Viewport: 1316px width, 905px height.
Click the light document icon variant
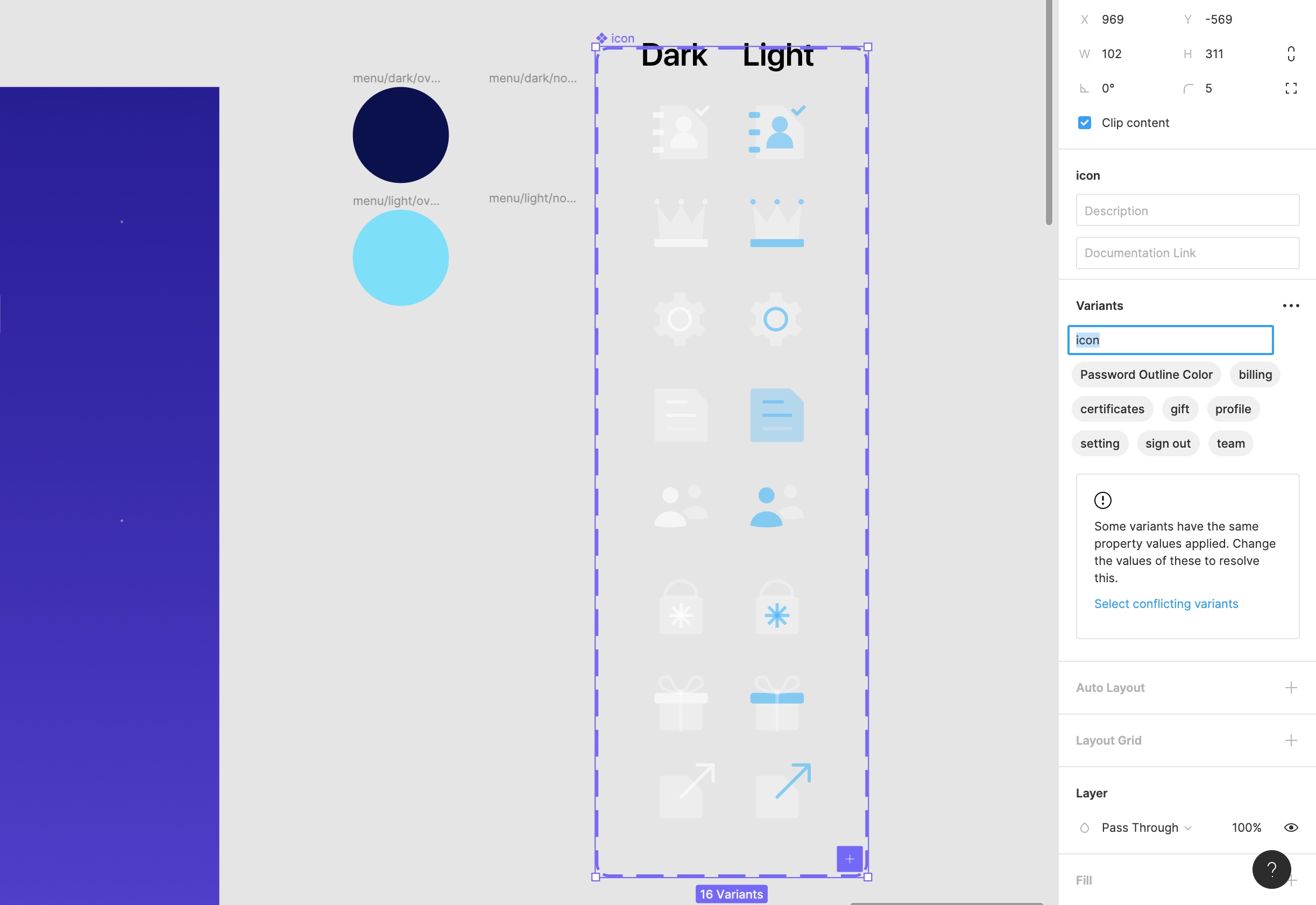pos(777,415)
